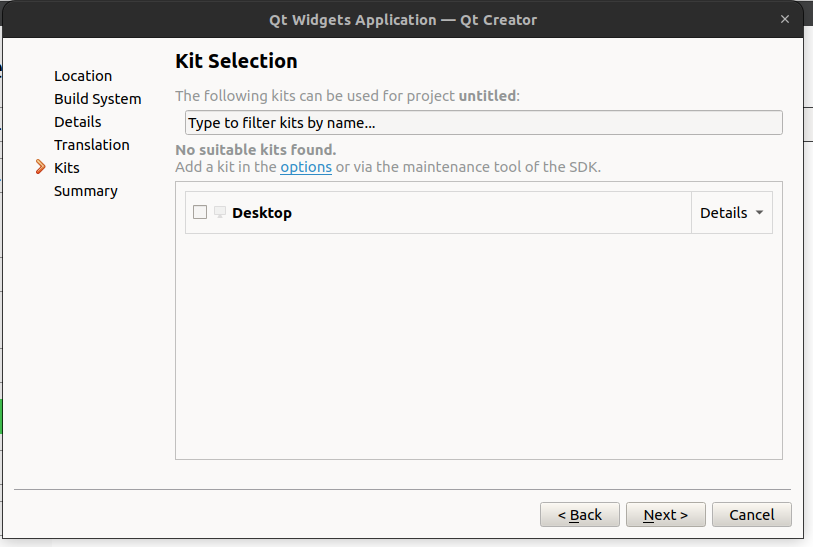Click the Back button
This screenshot has height=547, width=813.
[x=580, y=515]
